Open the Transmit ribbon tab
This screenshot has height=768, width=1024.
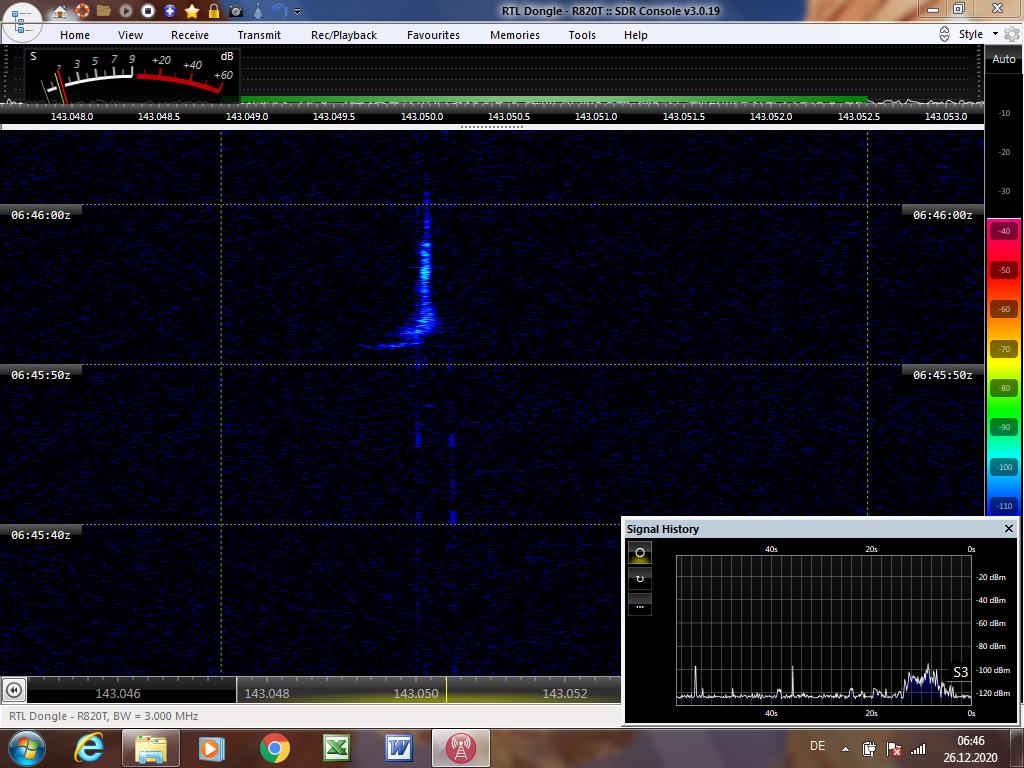click(259, 35)
